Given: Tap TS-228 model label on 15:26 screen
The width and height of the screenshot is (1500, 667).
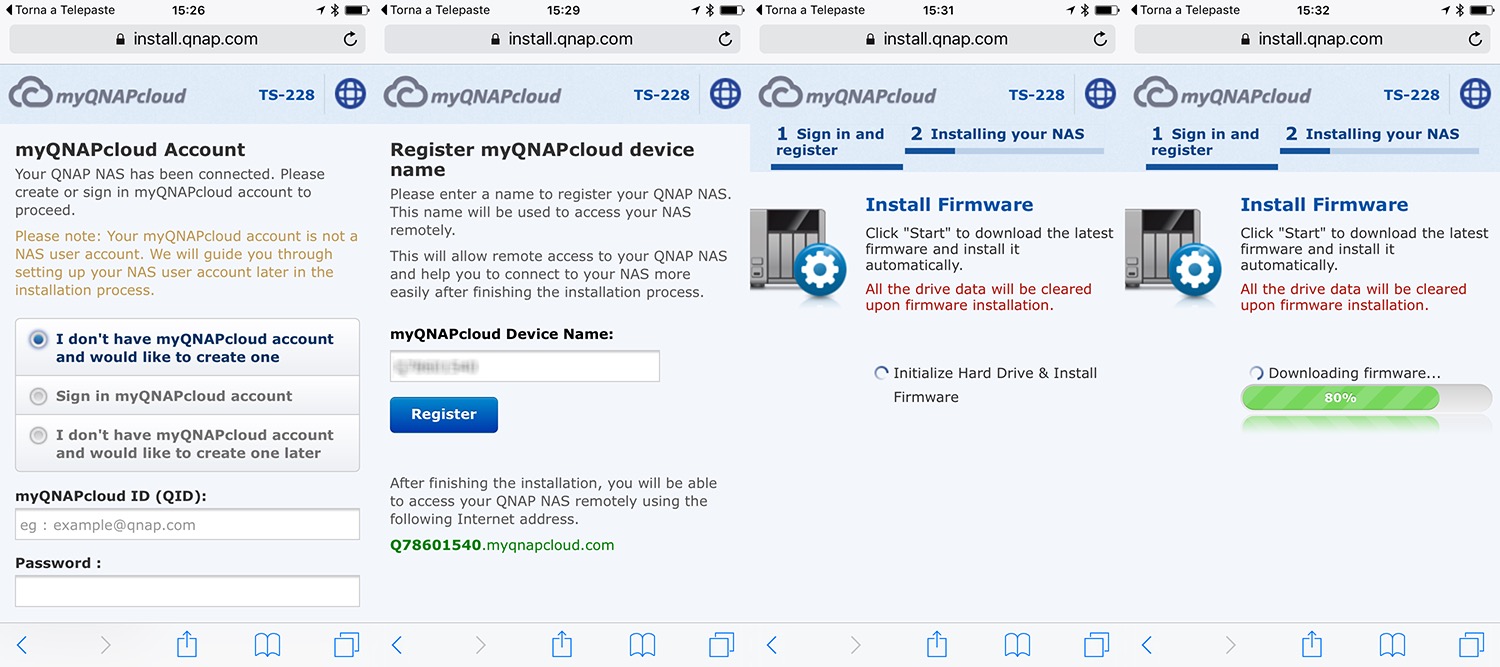Looking at the screenshot, I should (286, 95).
